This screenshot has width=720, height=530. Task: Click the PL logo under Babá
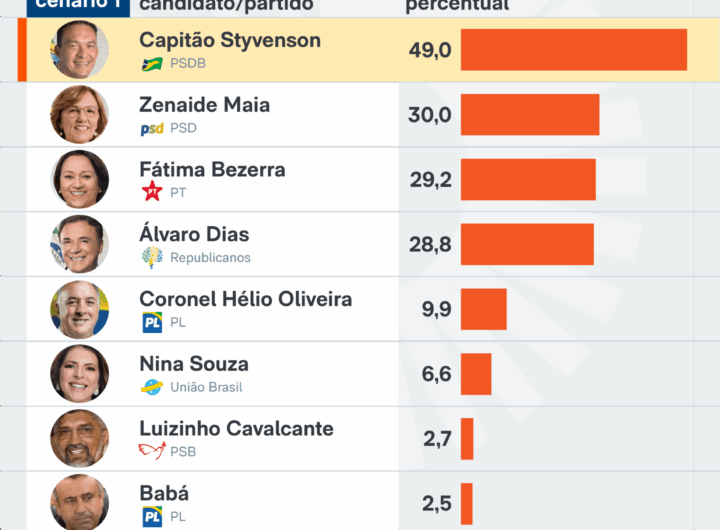(152, 516)
